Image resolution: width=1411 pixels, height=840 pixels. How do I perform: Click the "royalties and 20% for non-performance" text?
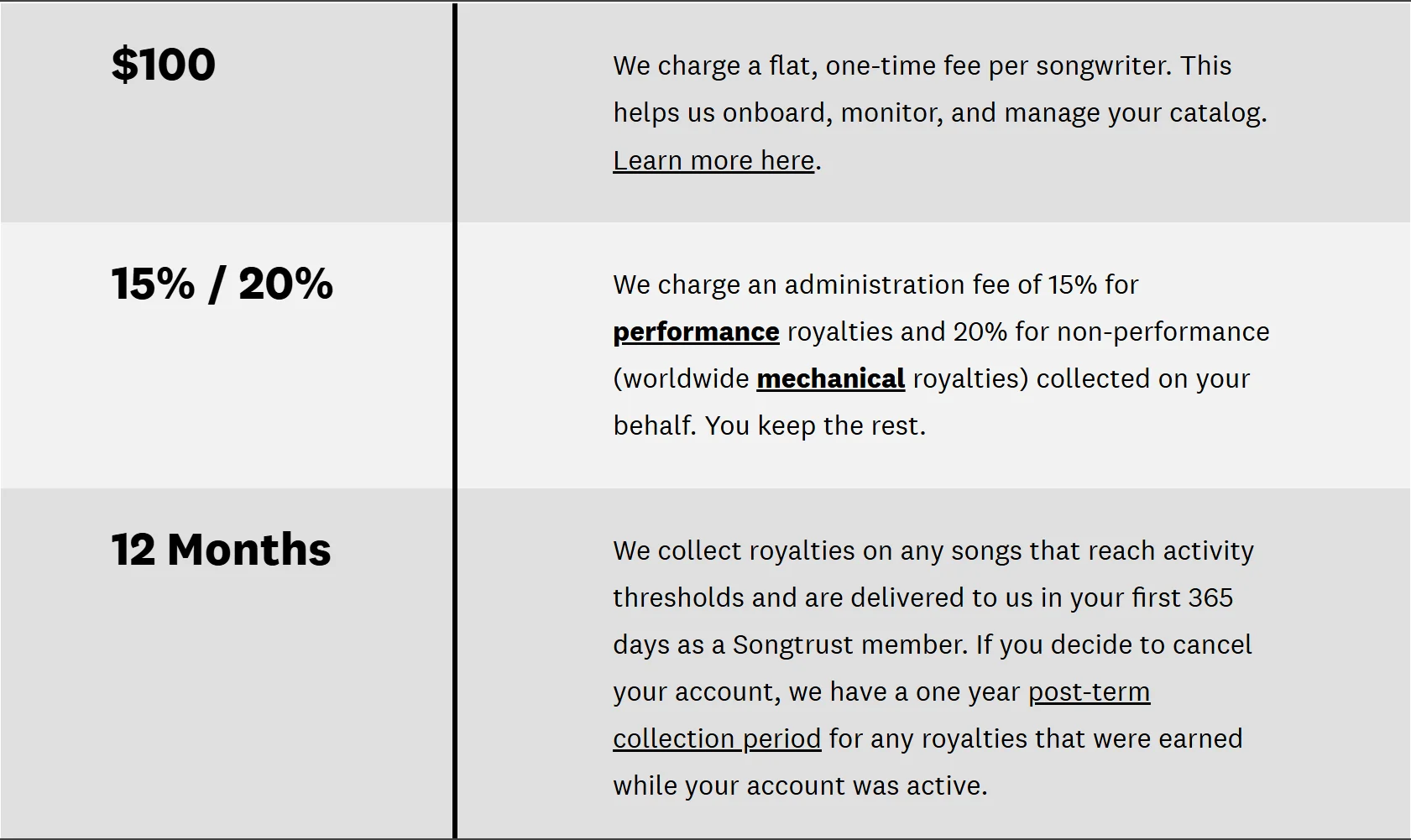(x=1028, y=331)
